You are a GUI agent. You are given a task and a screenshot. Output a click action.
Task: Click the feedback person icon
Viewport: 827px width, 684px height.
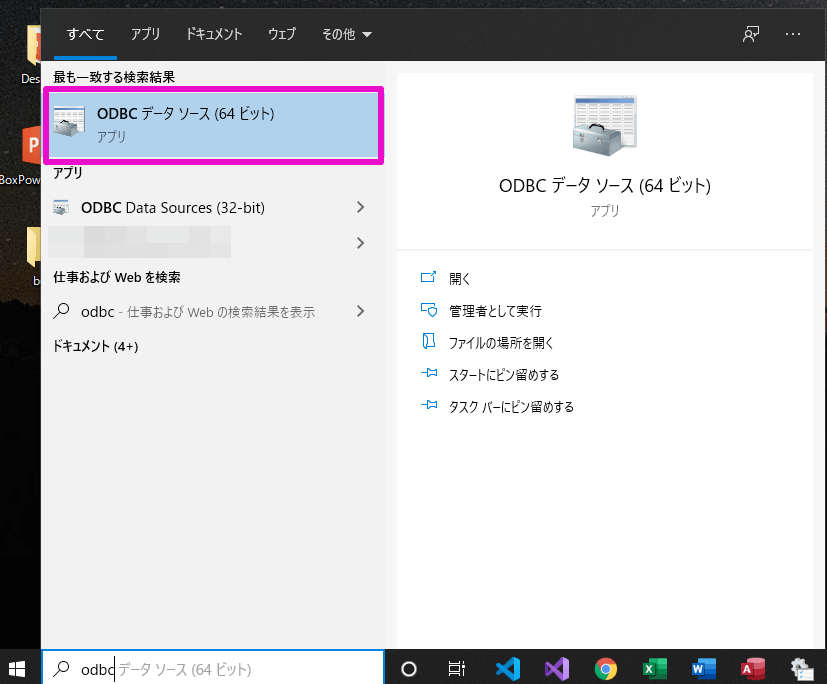751,34
